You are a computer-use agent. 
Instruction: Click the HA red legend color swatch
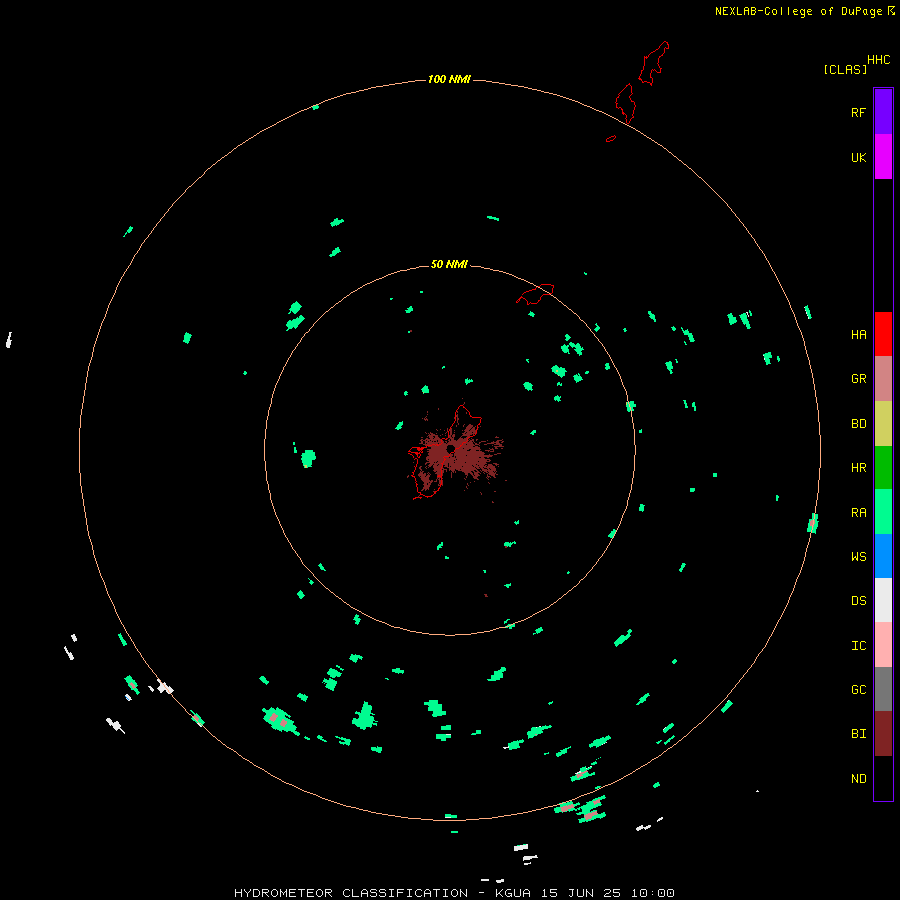(x=883, y=334)
